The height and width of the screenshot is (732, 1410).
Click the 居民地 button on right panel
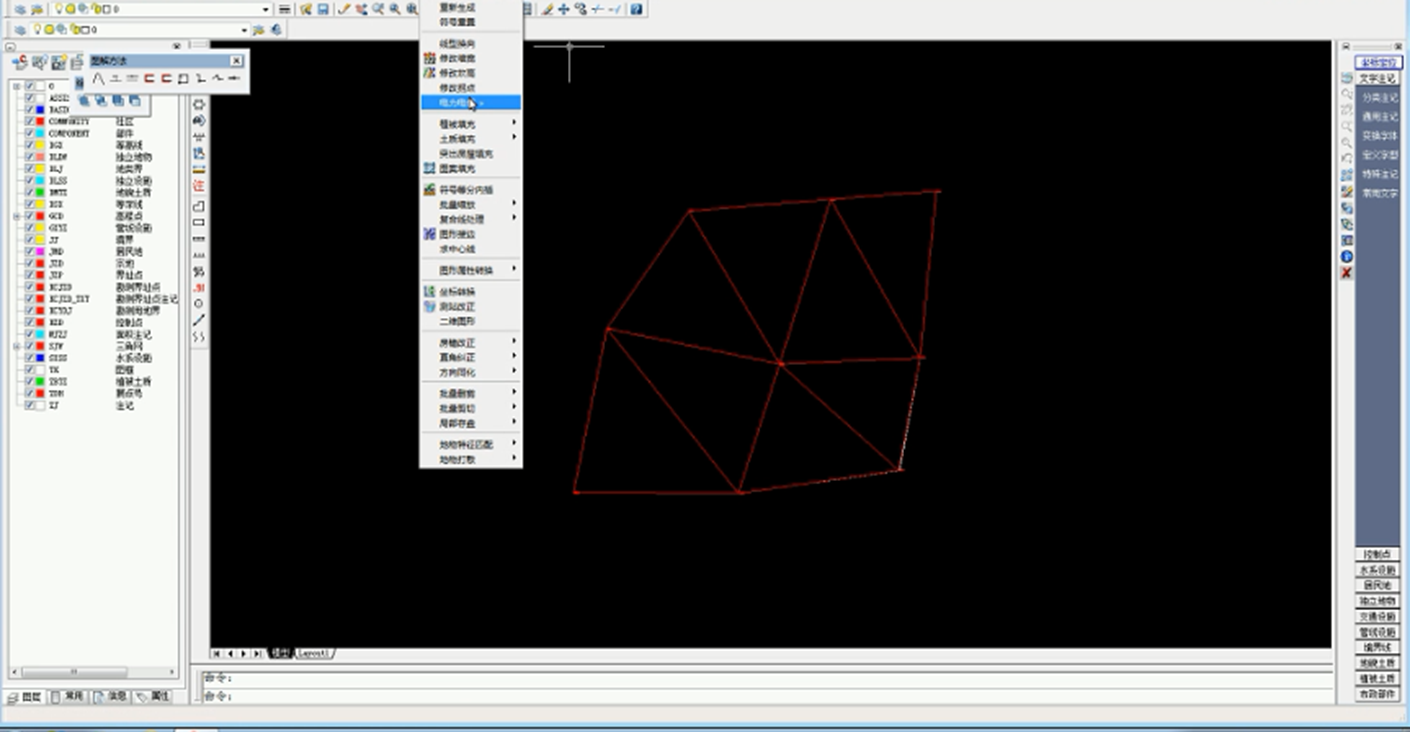(x=1377, y=585)
